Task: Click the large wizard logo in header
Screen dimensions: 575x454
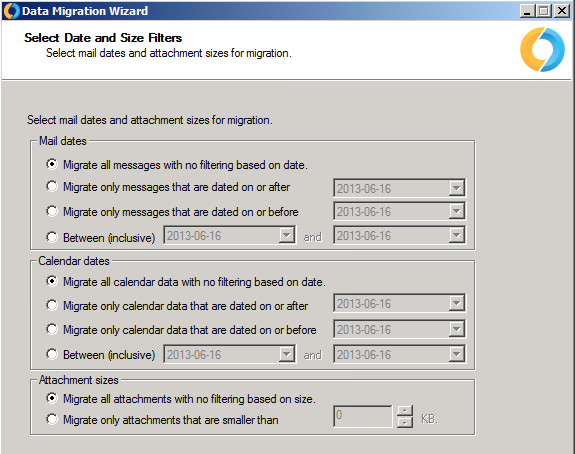Action: 542,49
